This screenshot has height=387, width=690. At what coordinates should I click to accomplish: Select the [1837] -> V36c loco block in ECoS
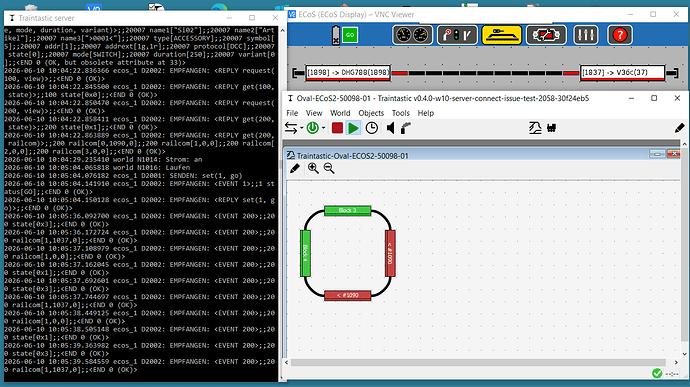(622, 73)
